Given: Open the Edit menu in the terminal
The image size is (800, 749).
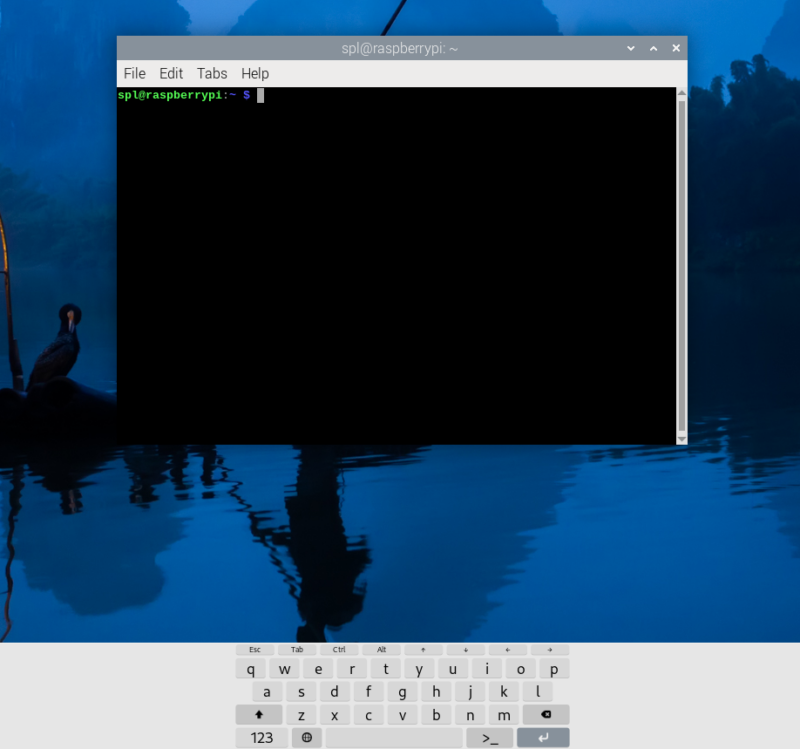Looking at the screenshot, I should 171,73.
